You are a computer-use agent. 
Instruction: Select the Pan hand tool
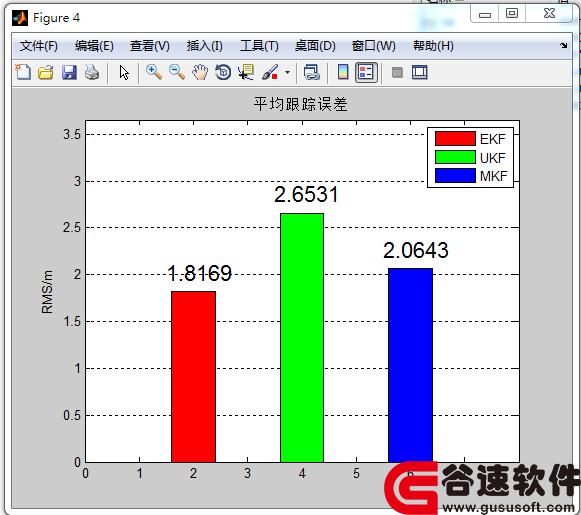[200, 72]
